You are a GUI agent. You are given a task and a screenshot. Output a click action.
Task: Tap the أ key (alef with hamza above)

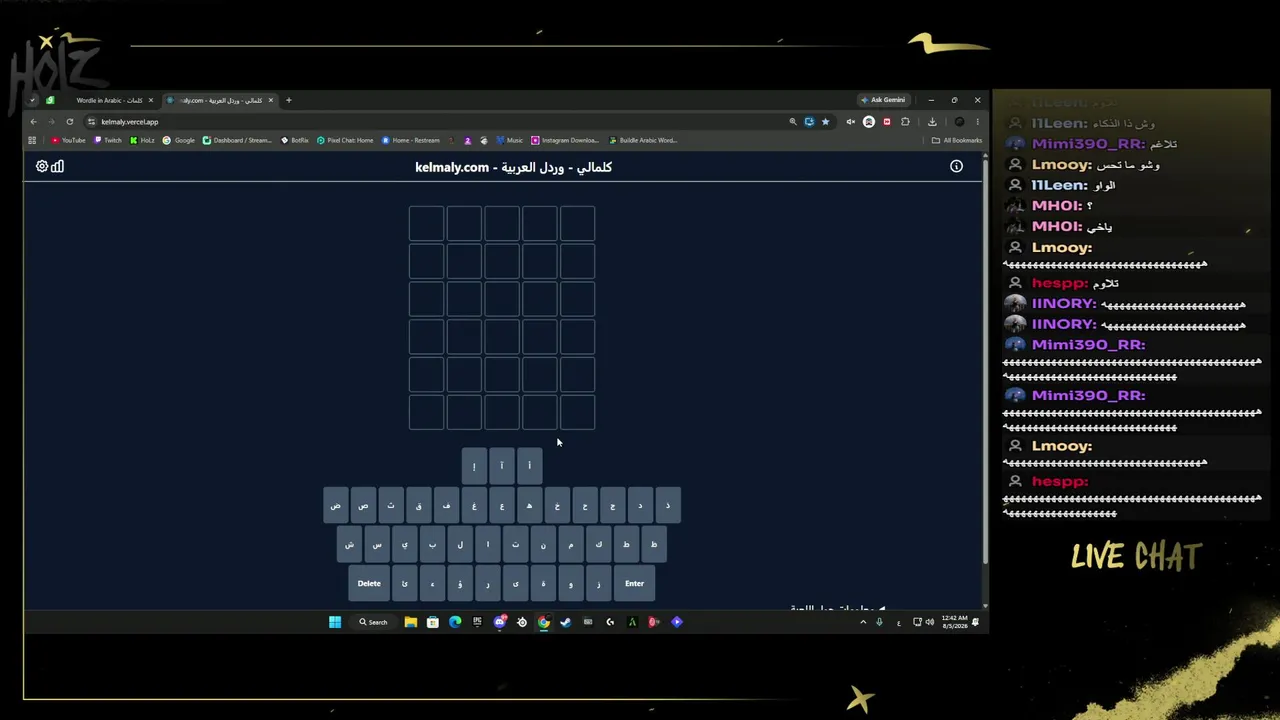(x=530, y=465)
